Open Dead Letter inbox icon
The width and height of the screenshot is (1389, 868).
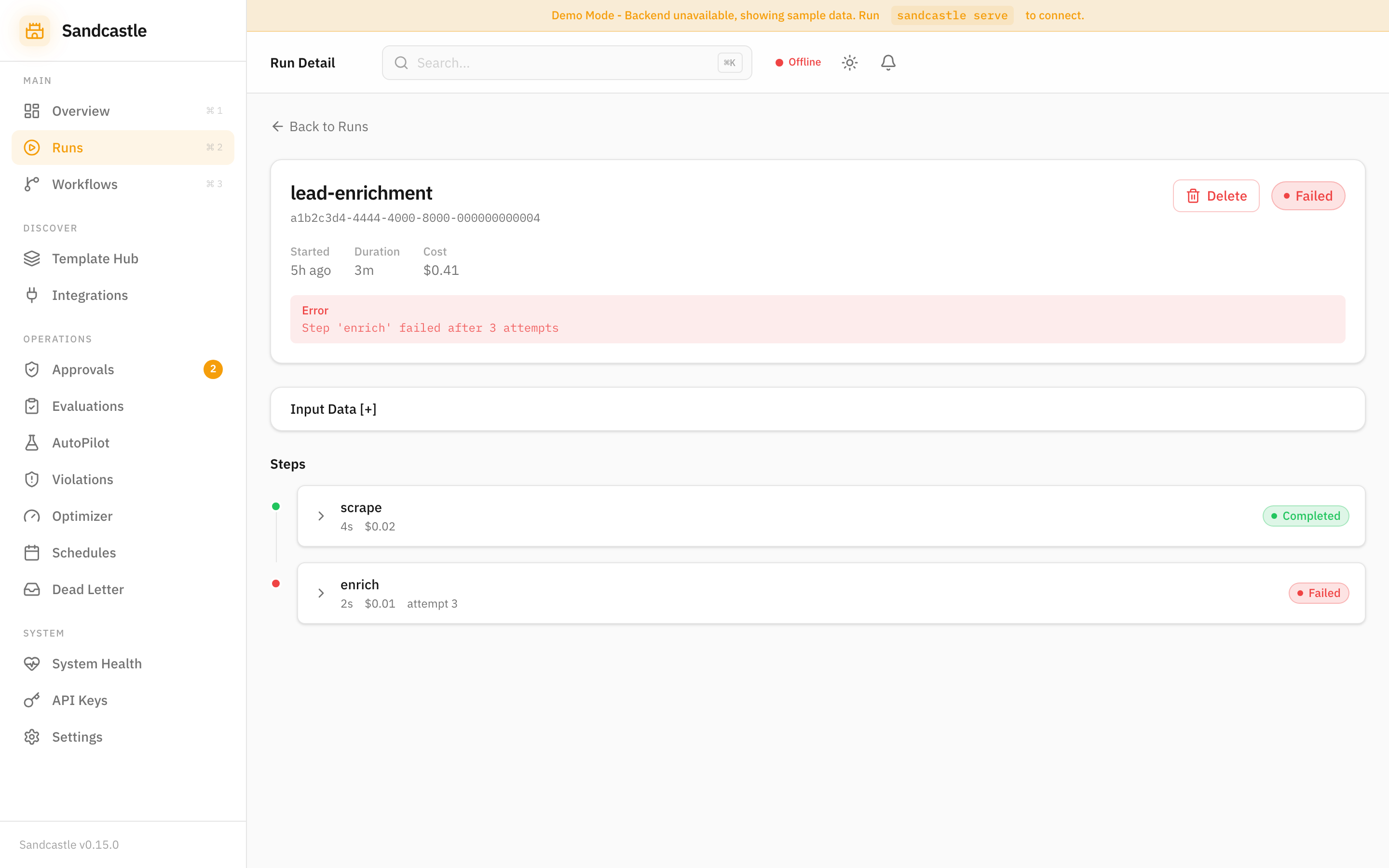pyautogui.click(x=32, y=590)
